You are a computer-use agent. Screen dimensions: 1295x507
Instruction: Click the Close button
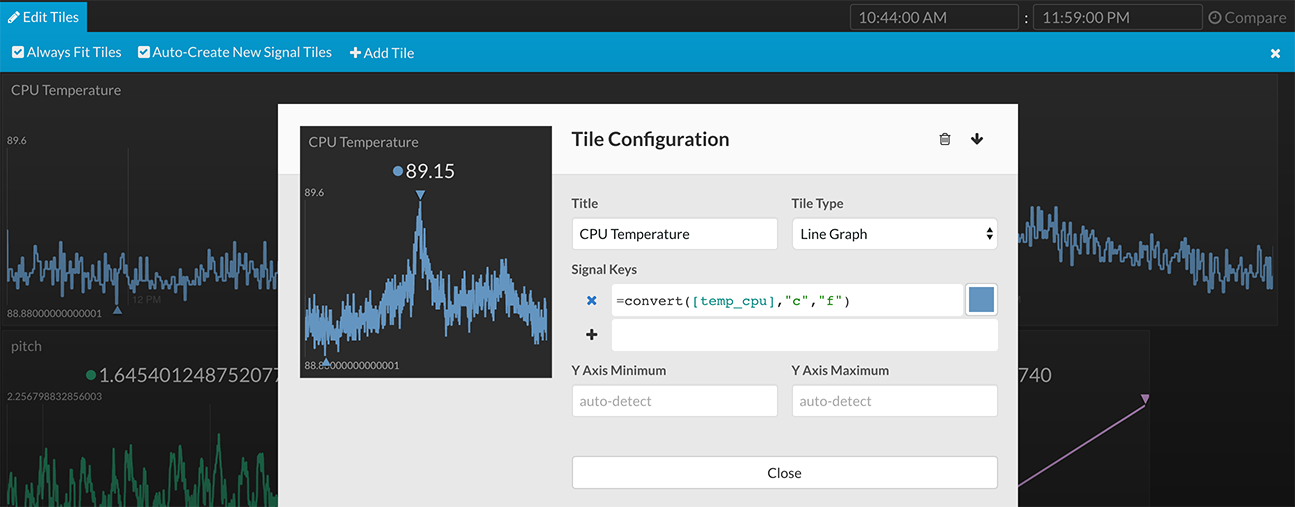tap(784, 473)
